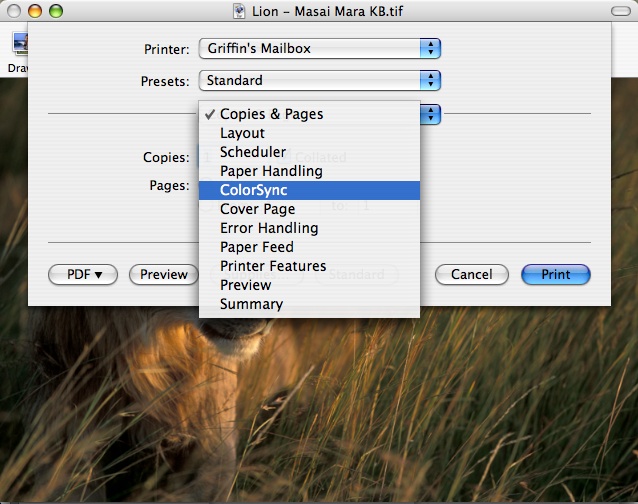Click the document proxy icon in title bar
This screenshot has height=504, width=638.
click(x=240, y=10)
